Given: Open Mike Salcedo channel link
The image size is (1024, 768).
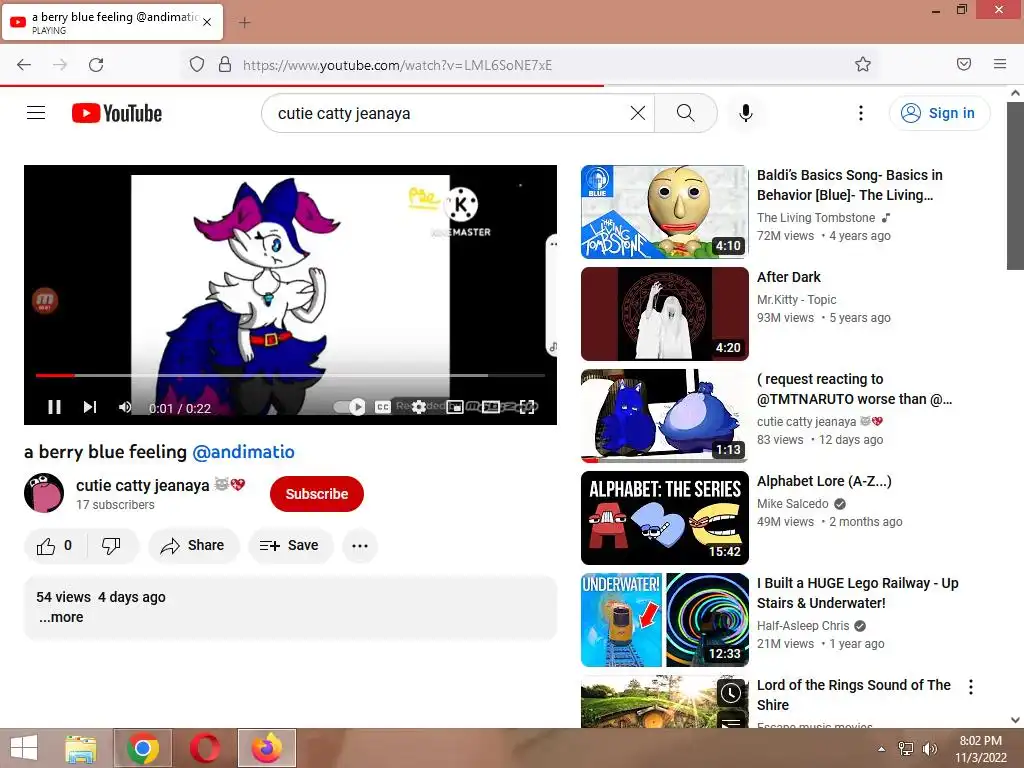Looking at the screenshot, I should click(x=792, y=504).
